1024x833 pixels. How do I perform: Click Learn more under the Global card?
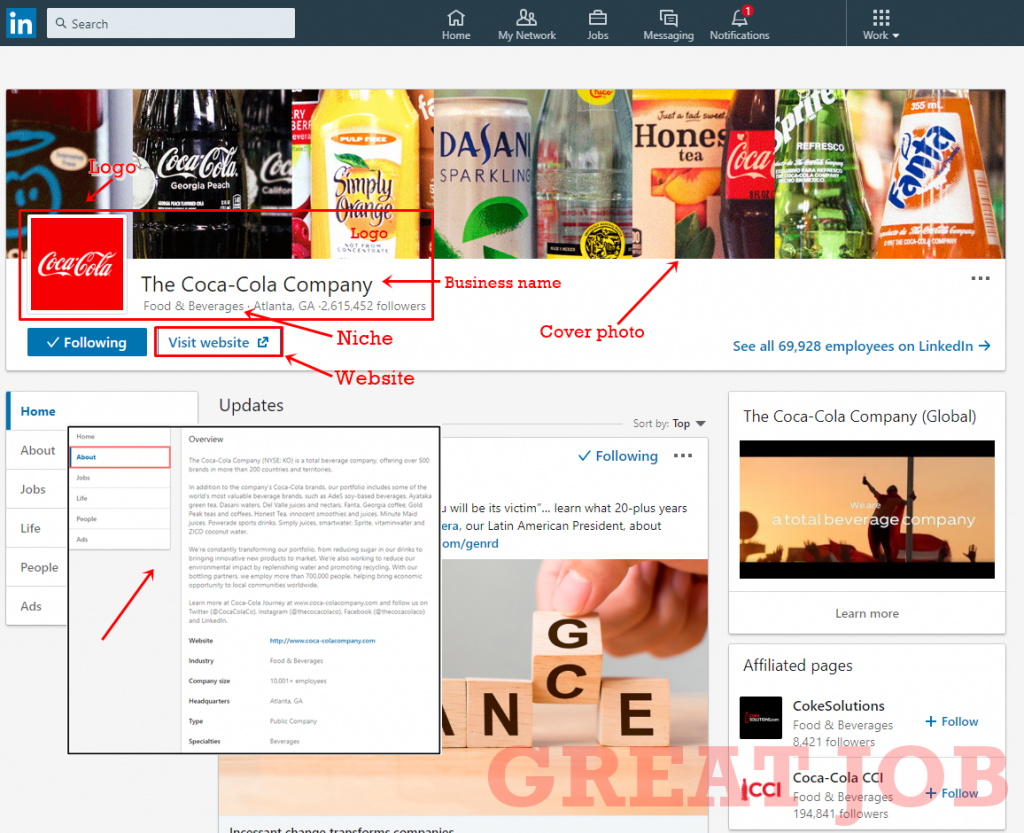pos(867,614)
